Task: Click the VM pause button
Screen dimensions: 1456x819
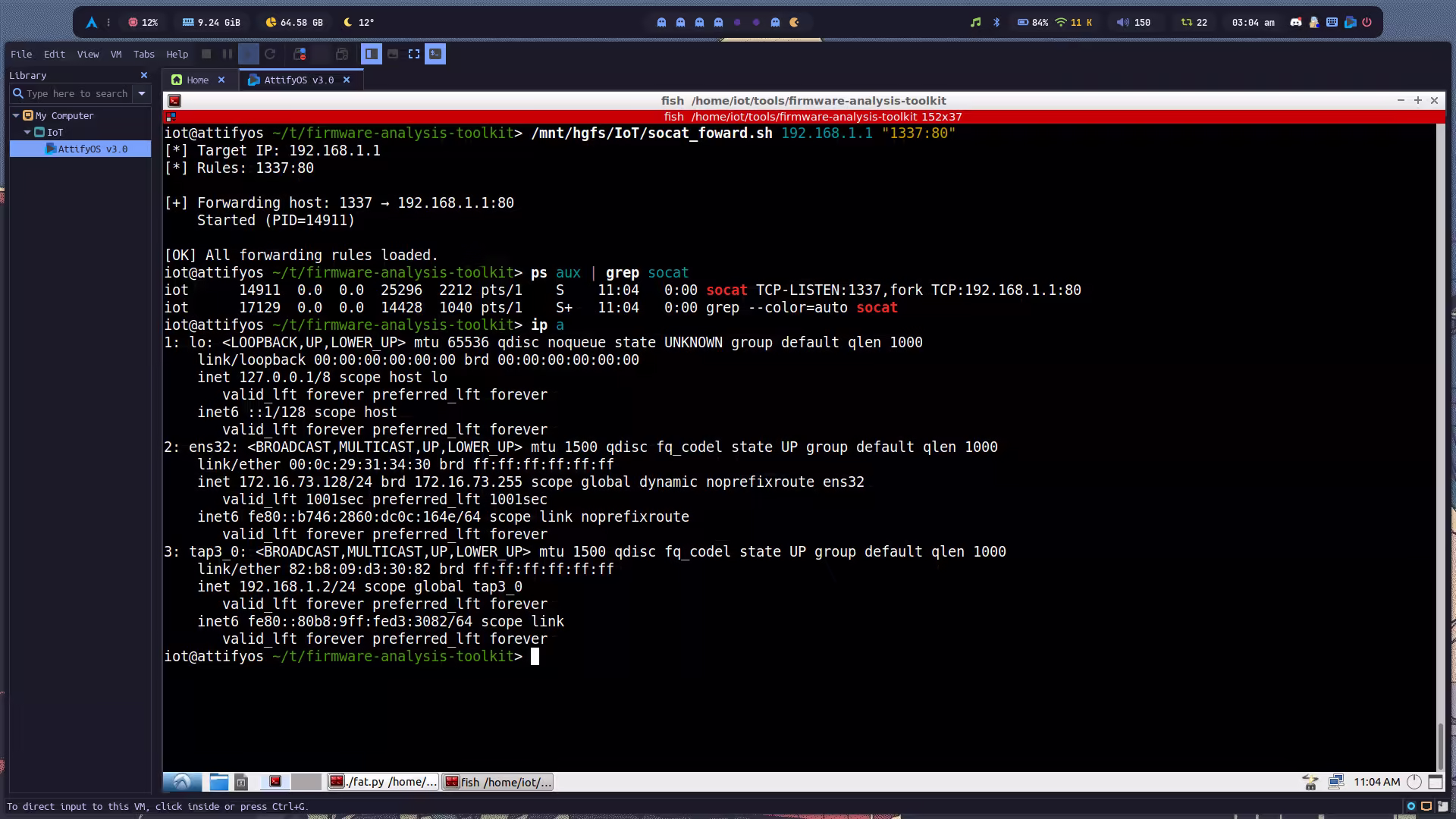Action: coord(227,54)
